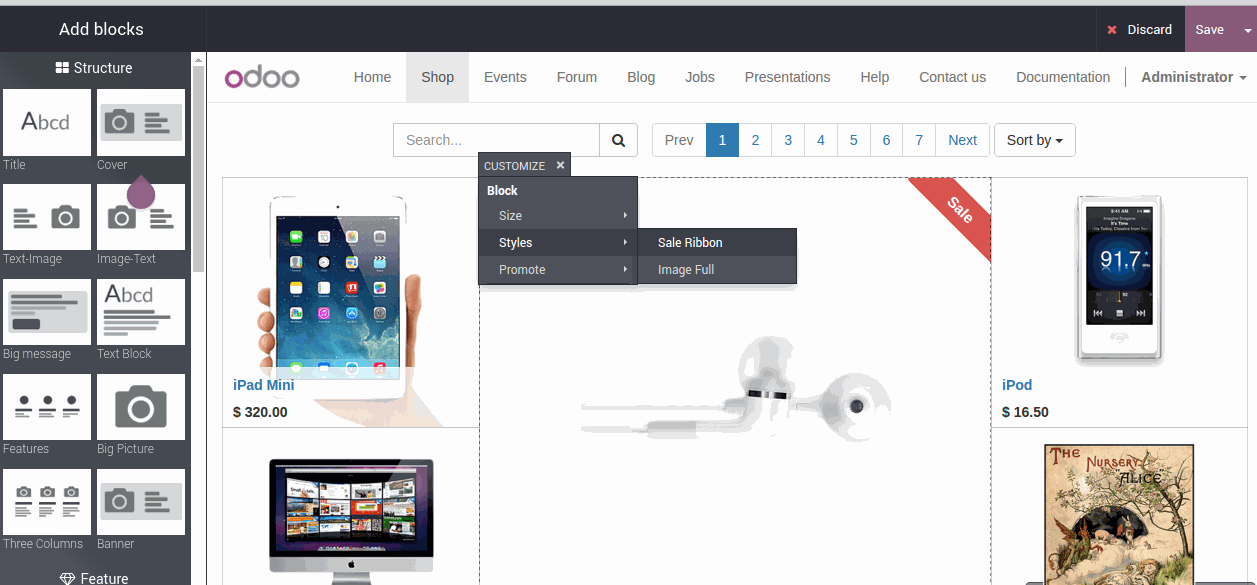
Task: Open the Shop menu item
Action: (438, 77)
